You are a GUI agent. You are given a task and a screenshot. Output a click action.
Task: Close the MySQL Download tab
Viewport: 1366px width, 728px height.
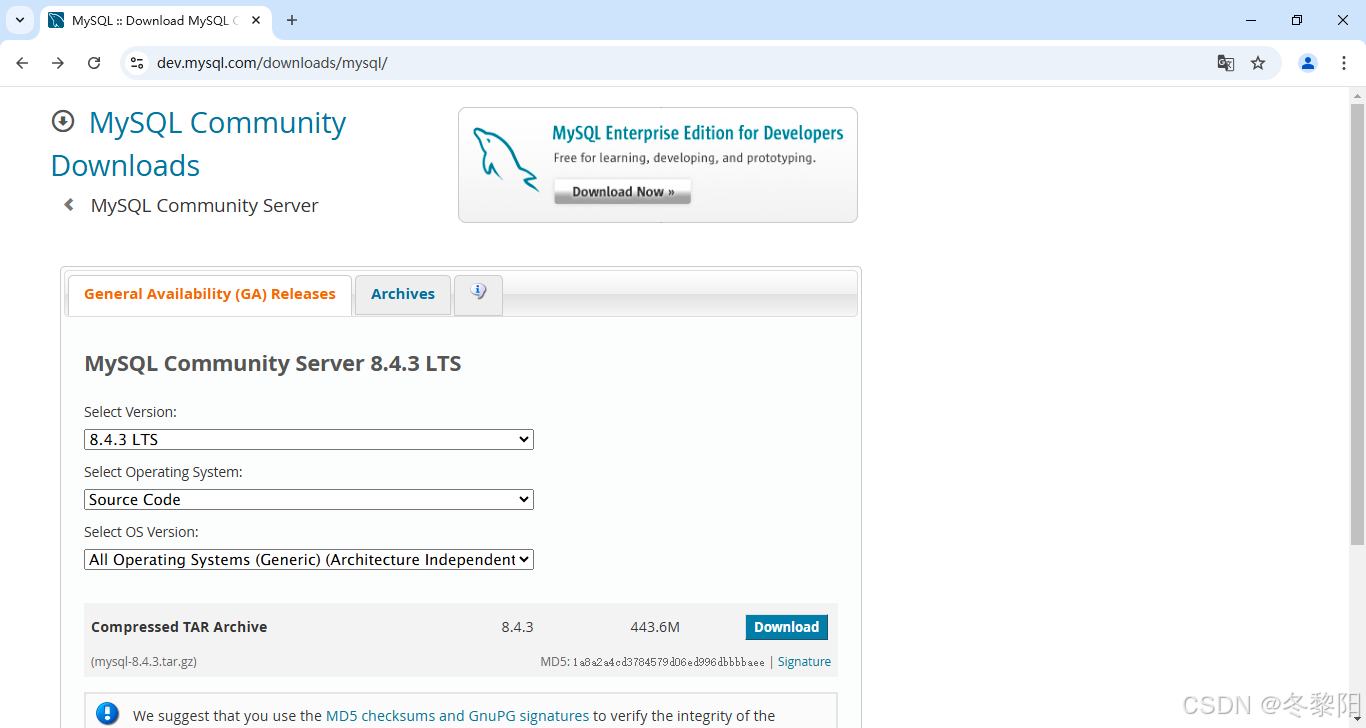256,20
